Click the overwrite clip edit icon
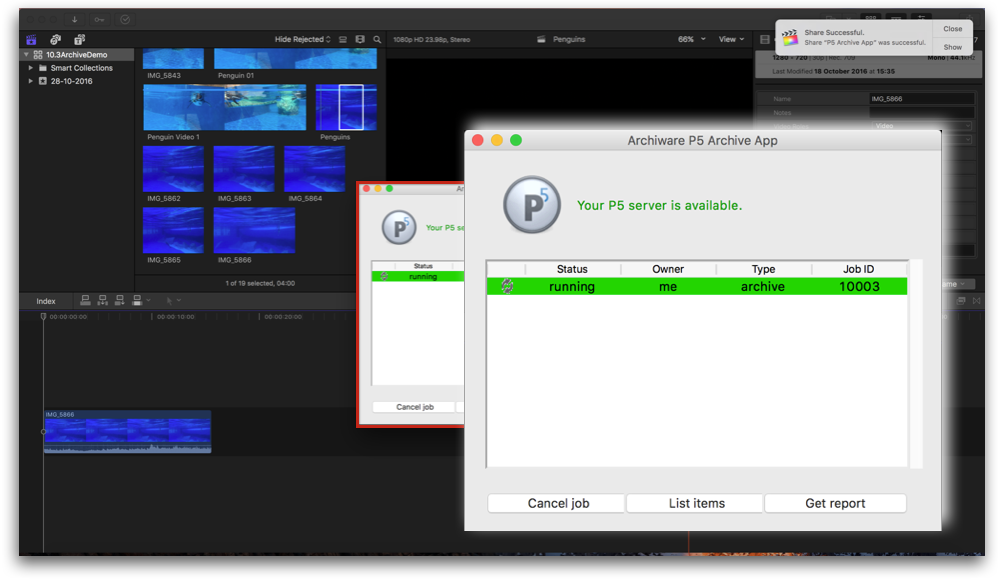The height and width of the screenshot is (579, 1004). tap(136, 300)
